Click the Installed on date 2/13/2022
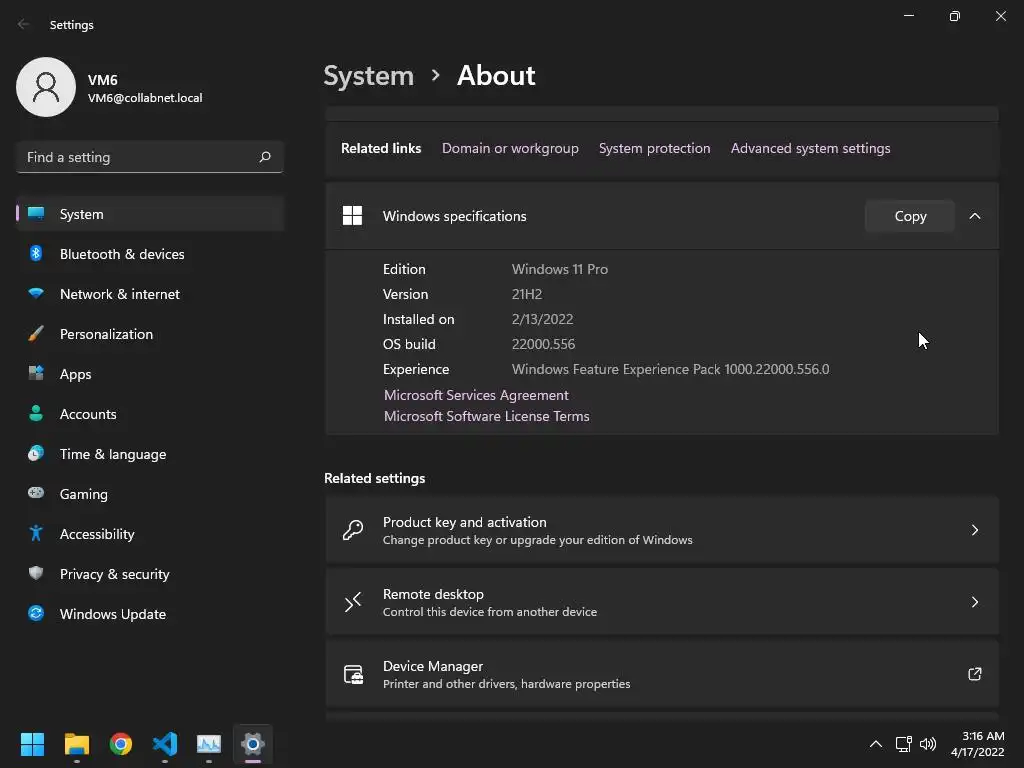Viewport: 1024px width, 768px height. click(x=543, y=319)
